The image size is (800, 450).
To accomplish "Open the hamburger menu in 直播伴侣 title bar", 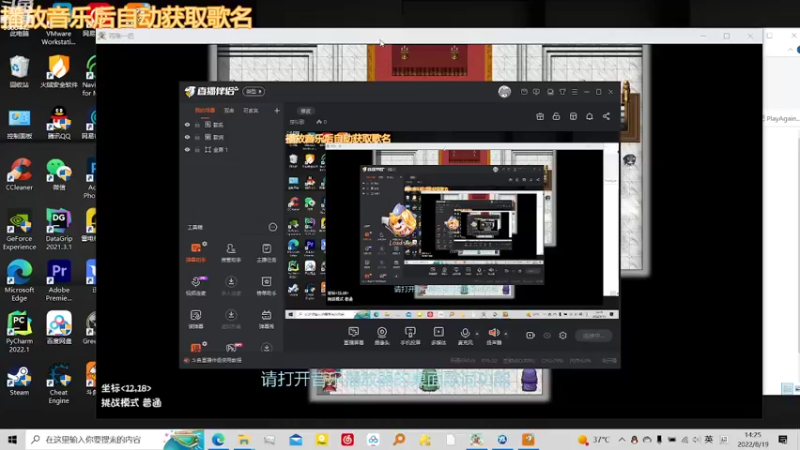I will click(574, 92).
